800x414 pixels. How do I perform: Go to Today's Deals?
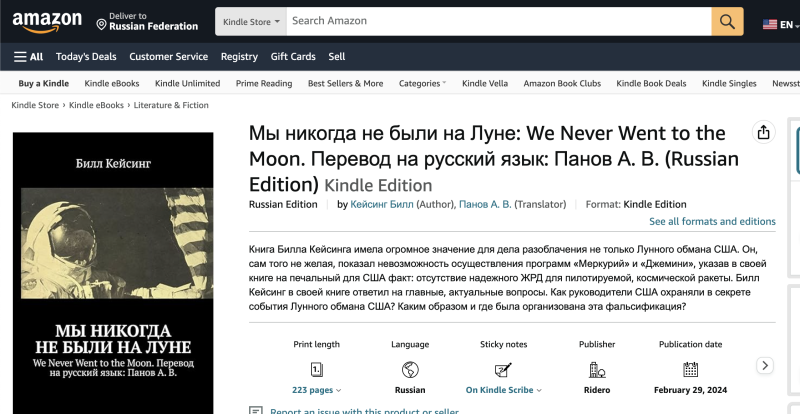pyautogui.click(x=86, y=57)
